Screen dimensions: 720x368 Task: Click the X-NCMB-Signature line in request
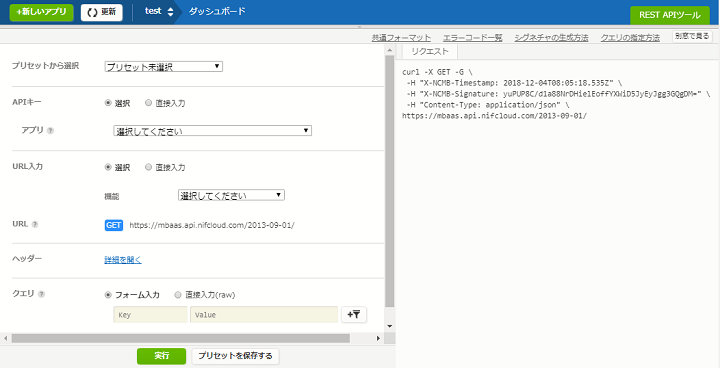[558, 94]
